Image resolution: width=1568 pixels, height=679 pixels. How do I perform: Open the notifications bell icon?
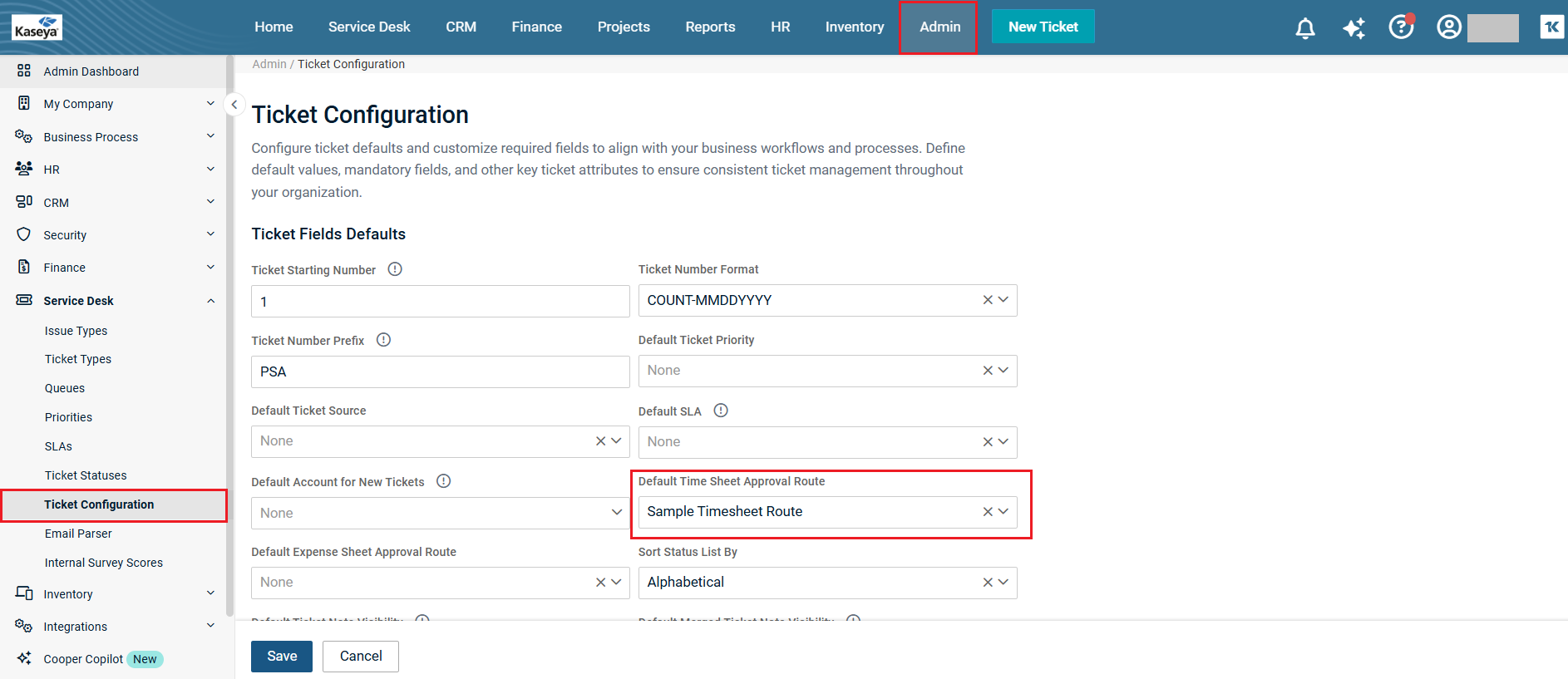coord(1304,28)
